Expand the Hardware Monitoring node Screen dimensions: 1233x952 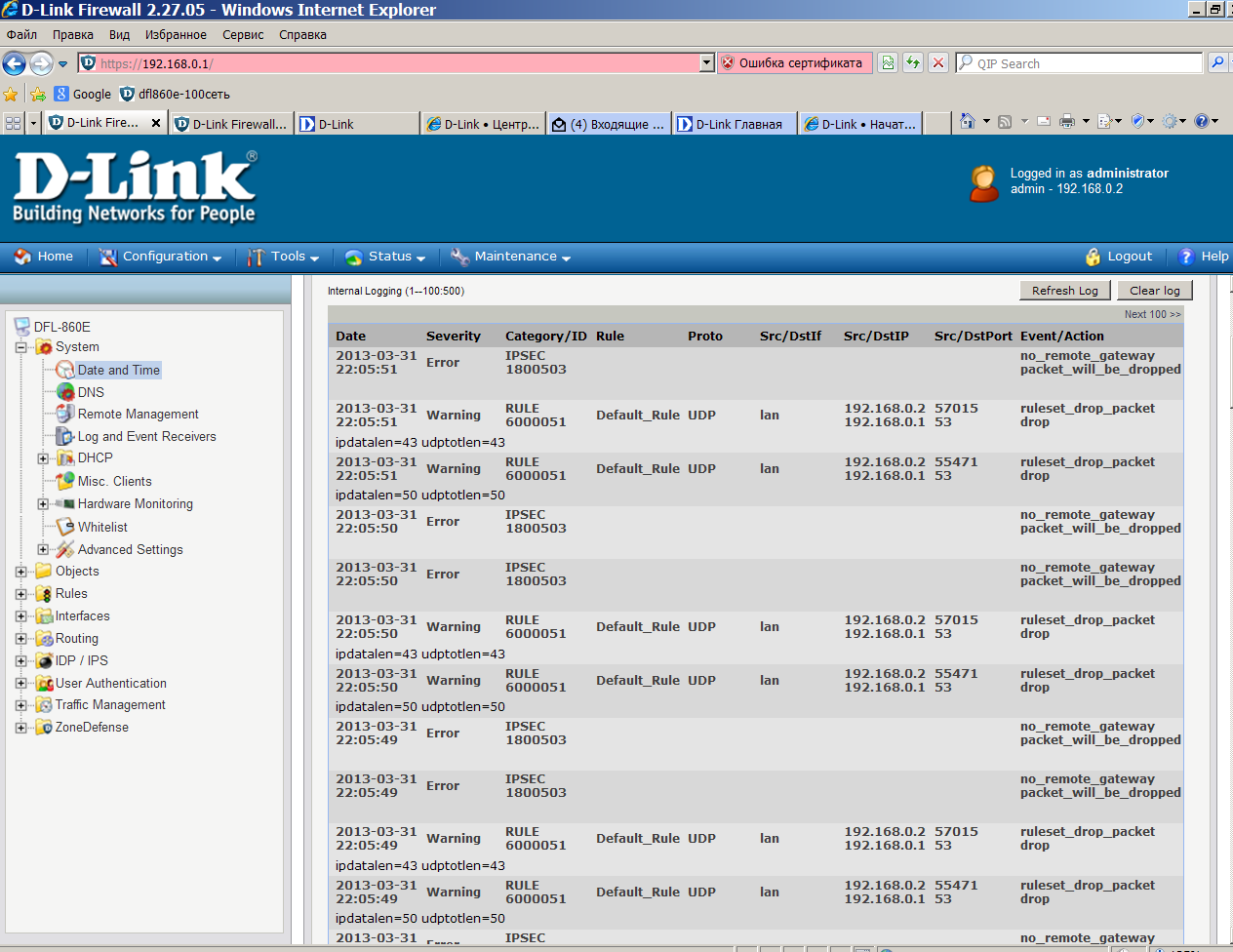43,504
